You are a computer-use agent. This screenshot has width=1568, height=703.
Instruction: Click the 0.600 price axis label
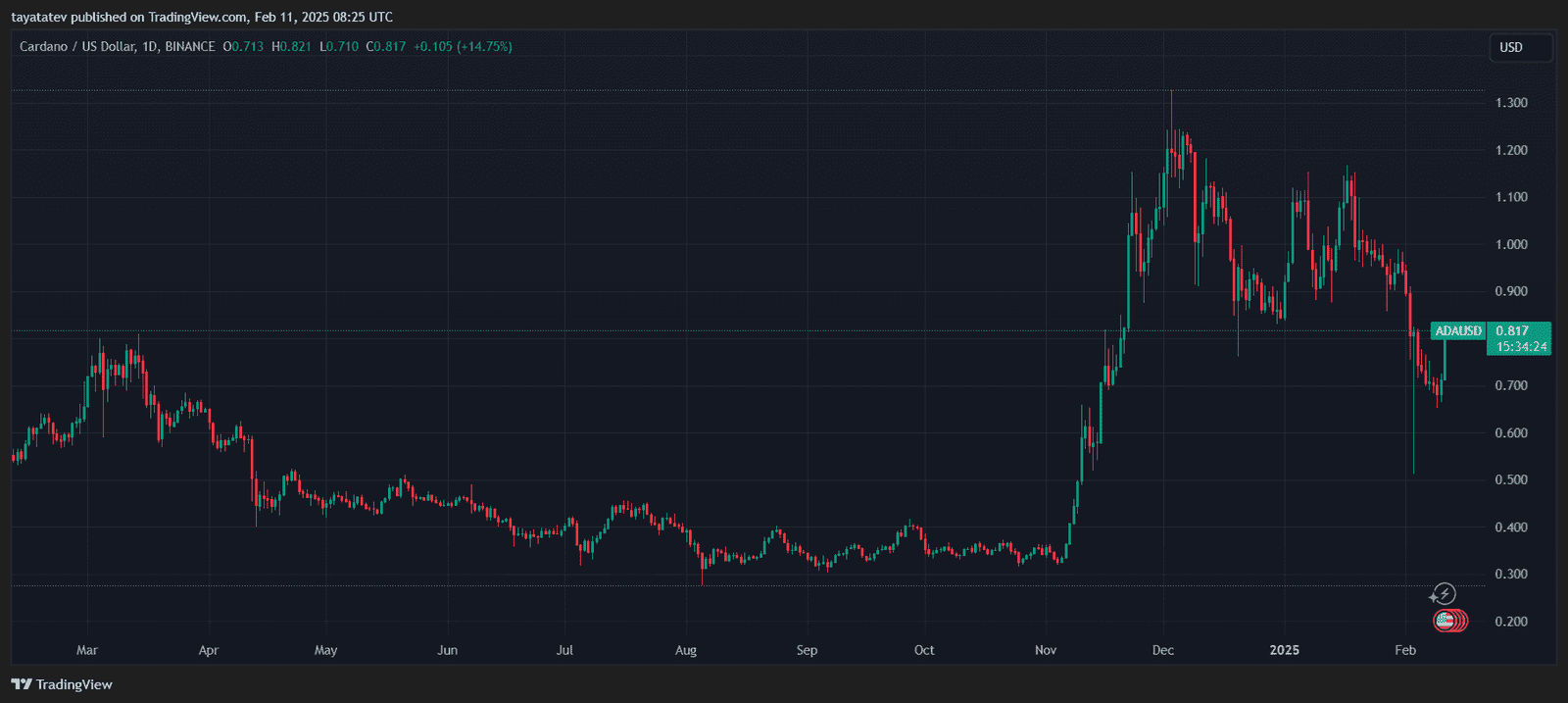pos(1511,432)
